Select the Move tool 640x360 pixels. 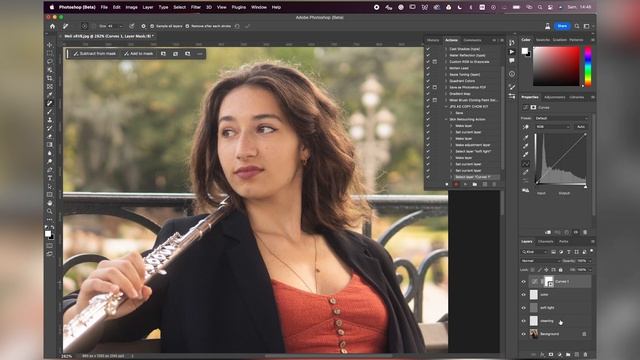50,44
